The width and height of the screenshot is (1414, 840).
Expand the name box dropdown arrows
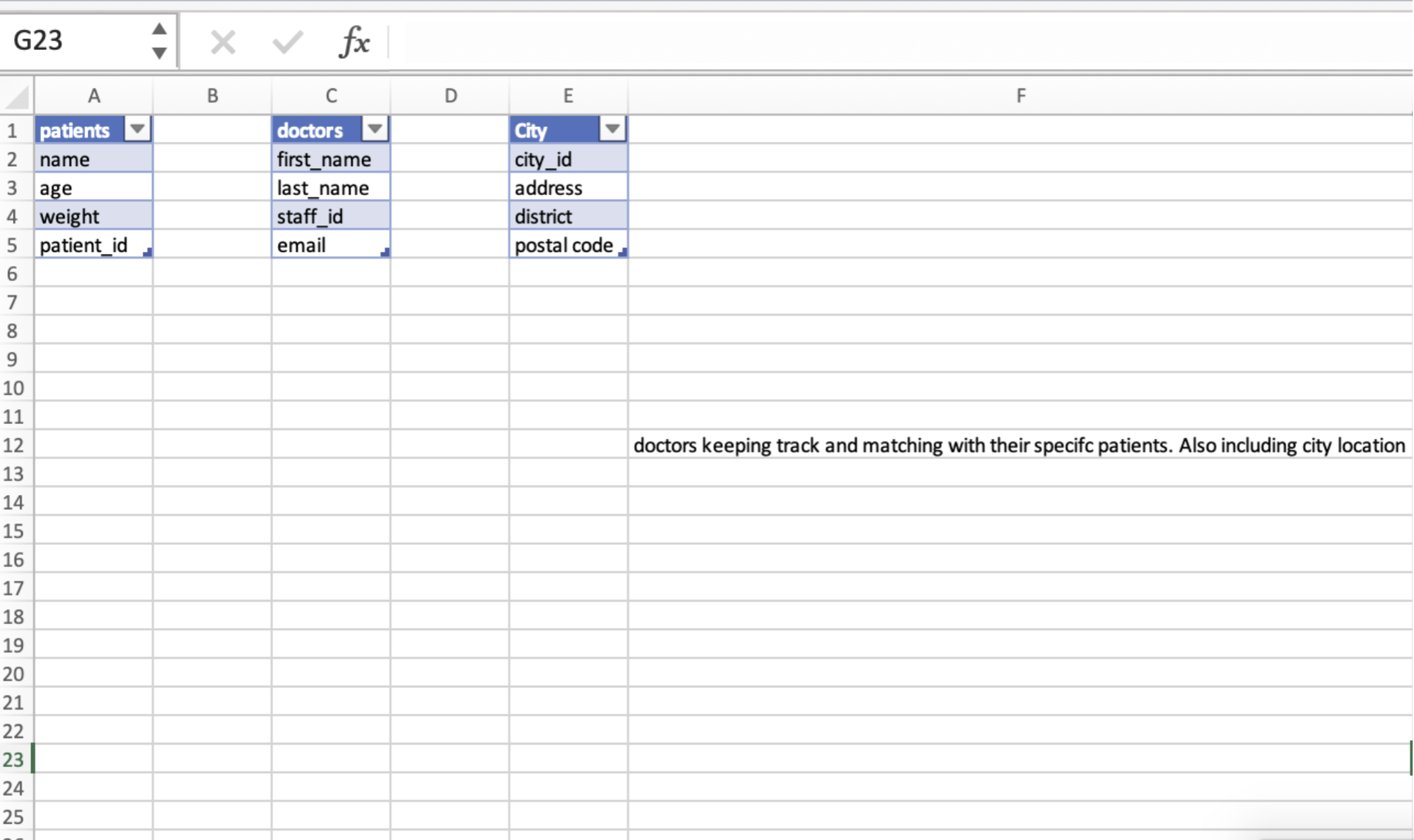159,41
